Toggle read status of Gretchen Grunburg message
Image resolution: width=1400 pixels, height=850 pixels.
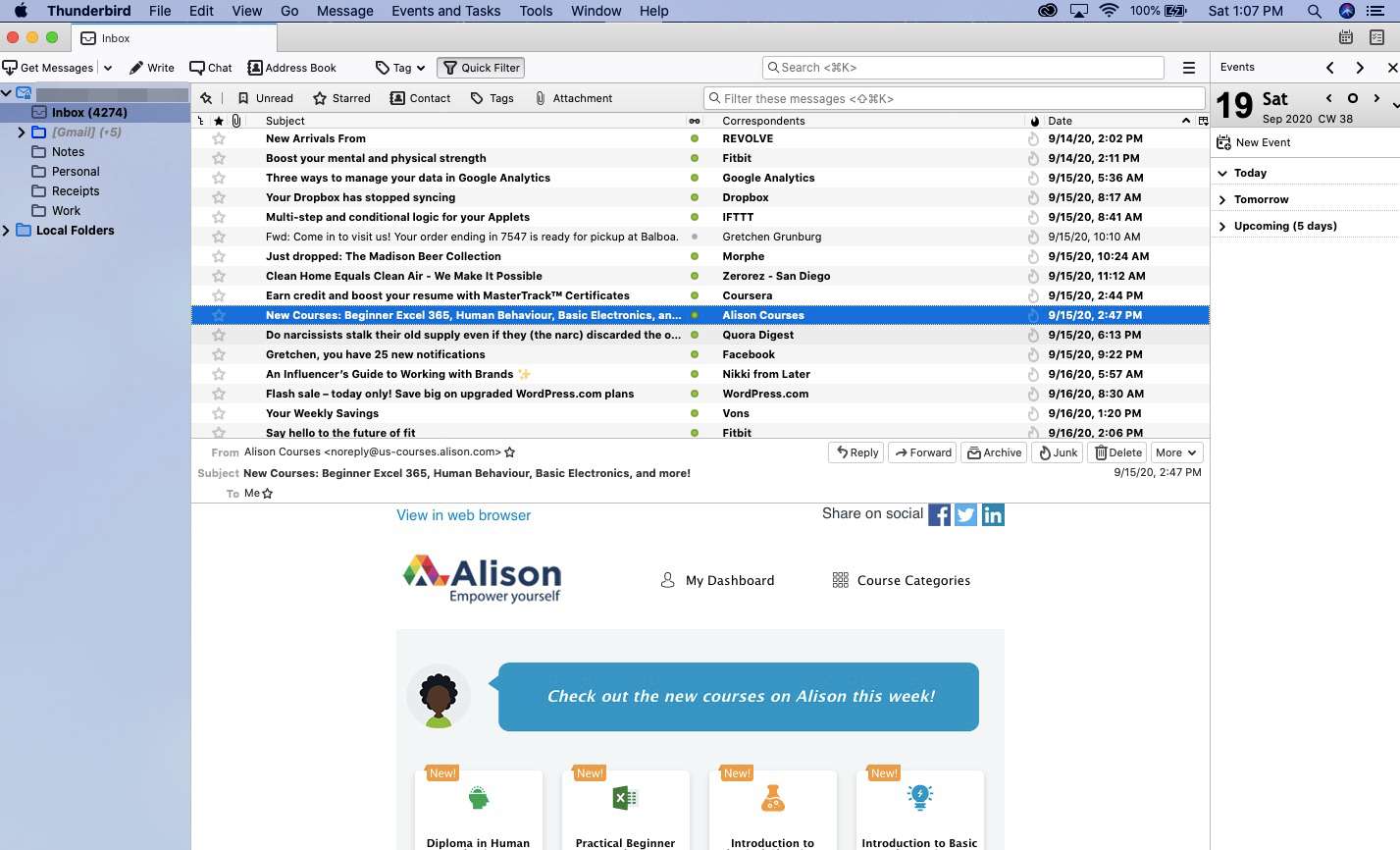[695, 237]
